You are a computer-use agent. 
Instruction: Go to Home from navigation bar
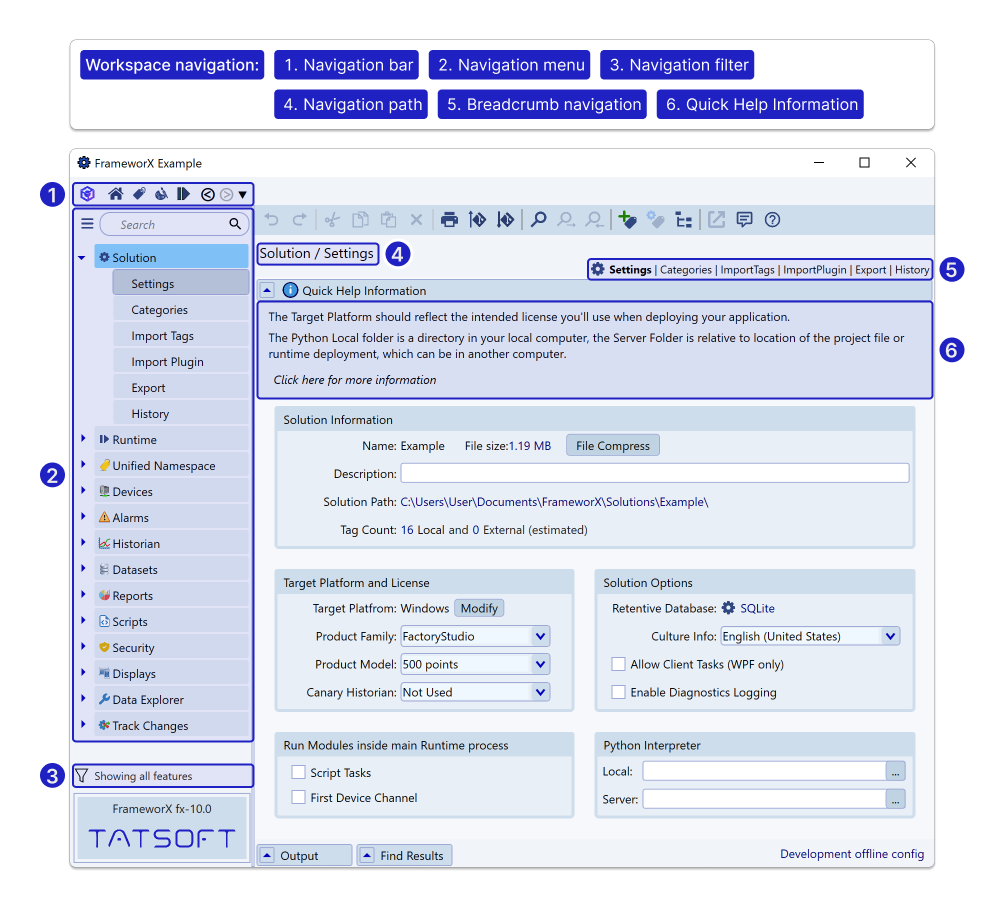(x=116, y=194)
